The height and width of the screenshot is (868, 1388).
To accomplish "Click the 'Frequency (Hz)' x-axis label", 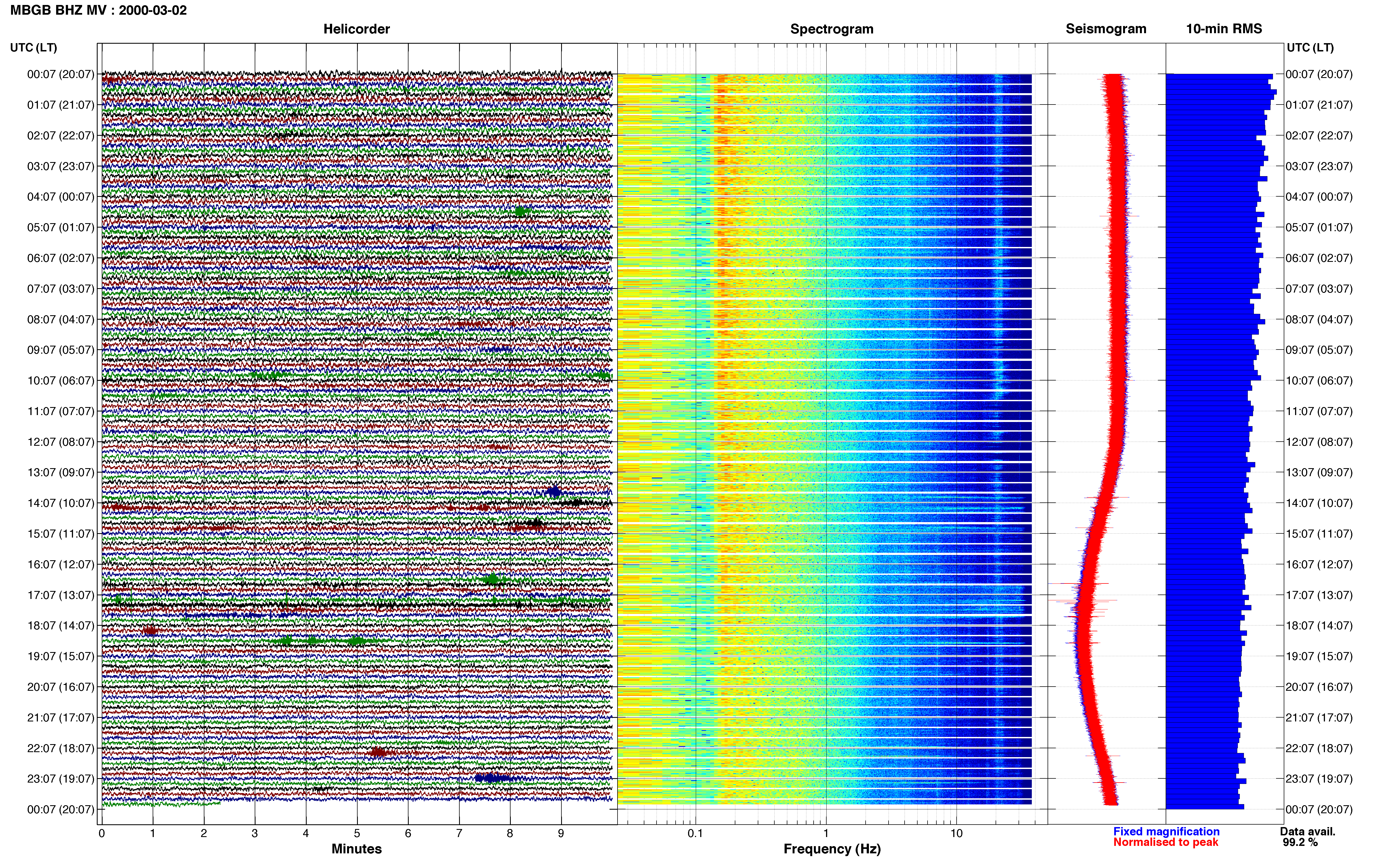I will 832,849.
